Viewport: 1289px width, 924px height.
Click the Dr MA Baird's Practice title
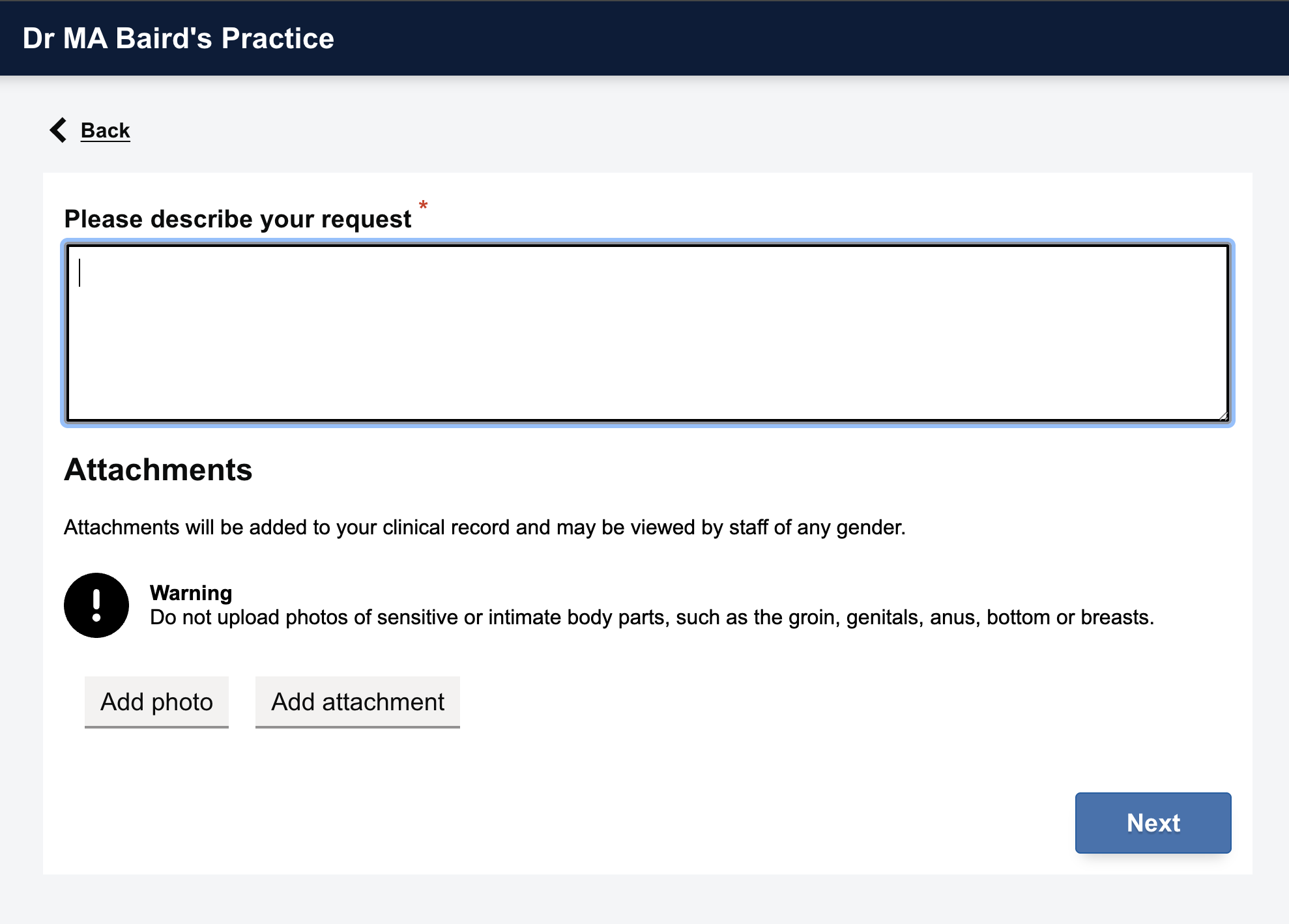pos(178,38)
